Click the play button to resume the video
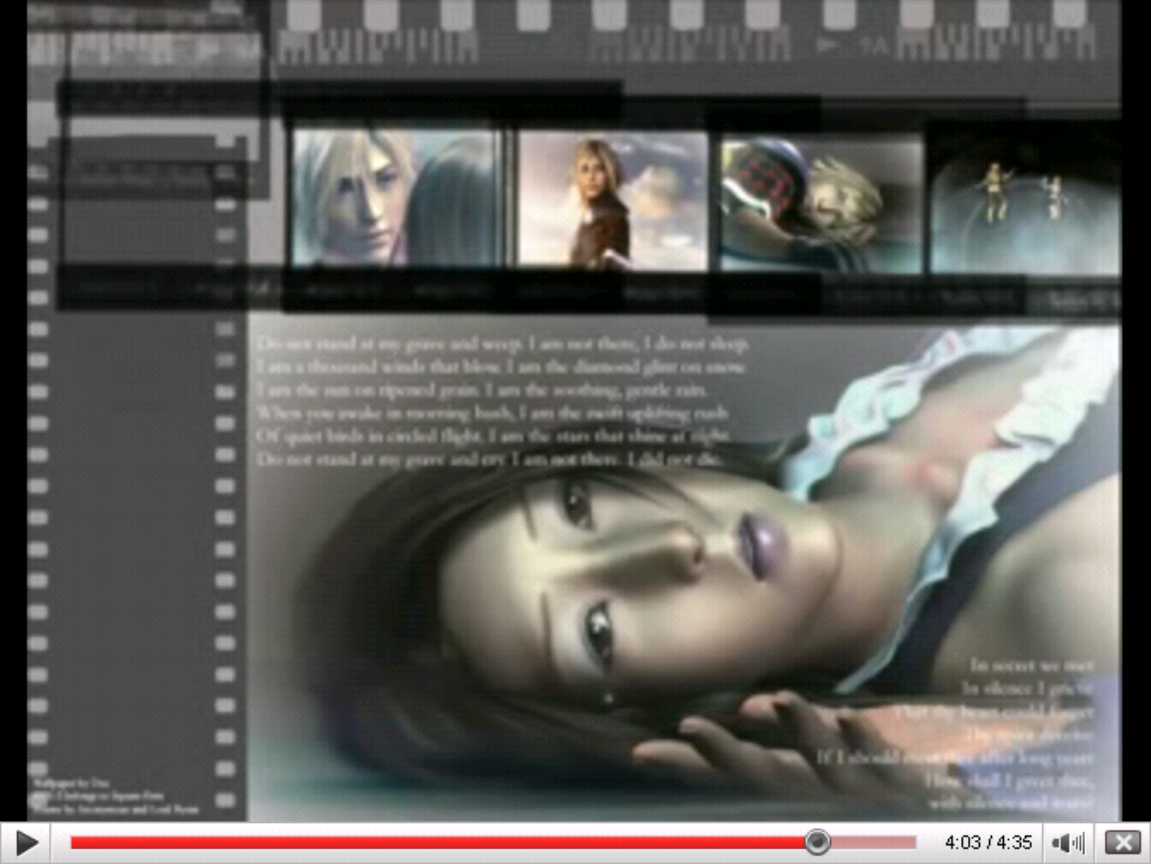1152x864 pixels. tap(26, 843)
